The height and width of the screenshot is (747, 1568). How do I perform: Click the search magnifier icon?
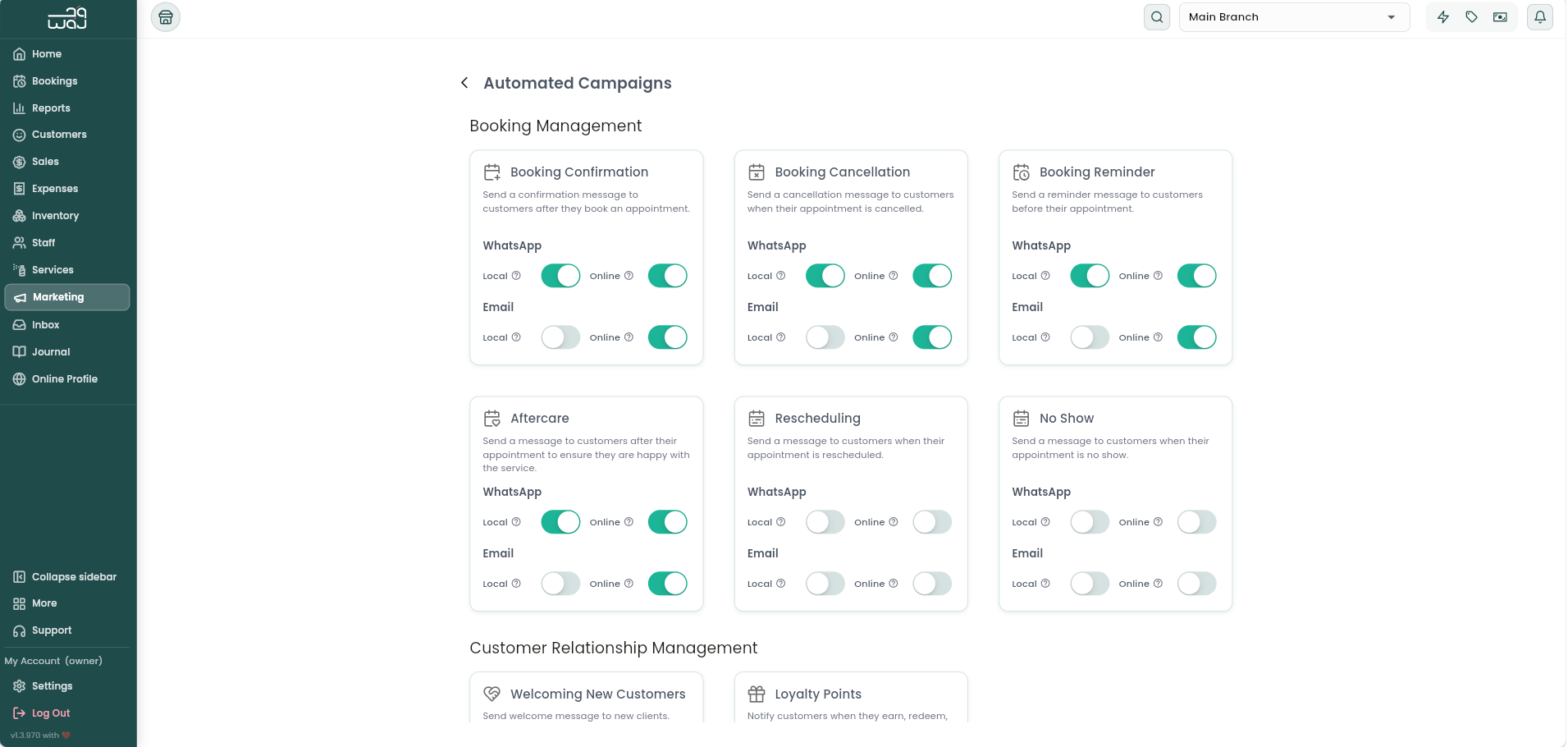(x=1157, y=17)
